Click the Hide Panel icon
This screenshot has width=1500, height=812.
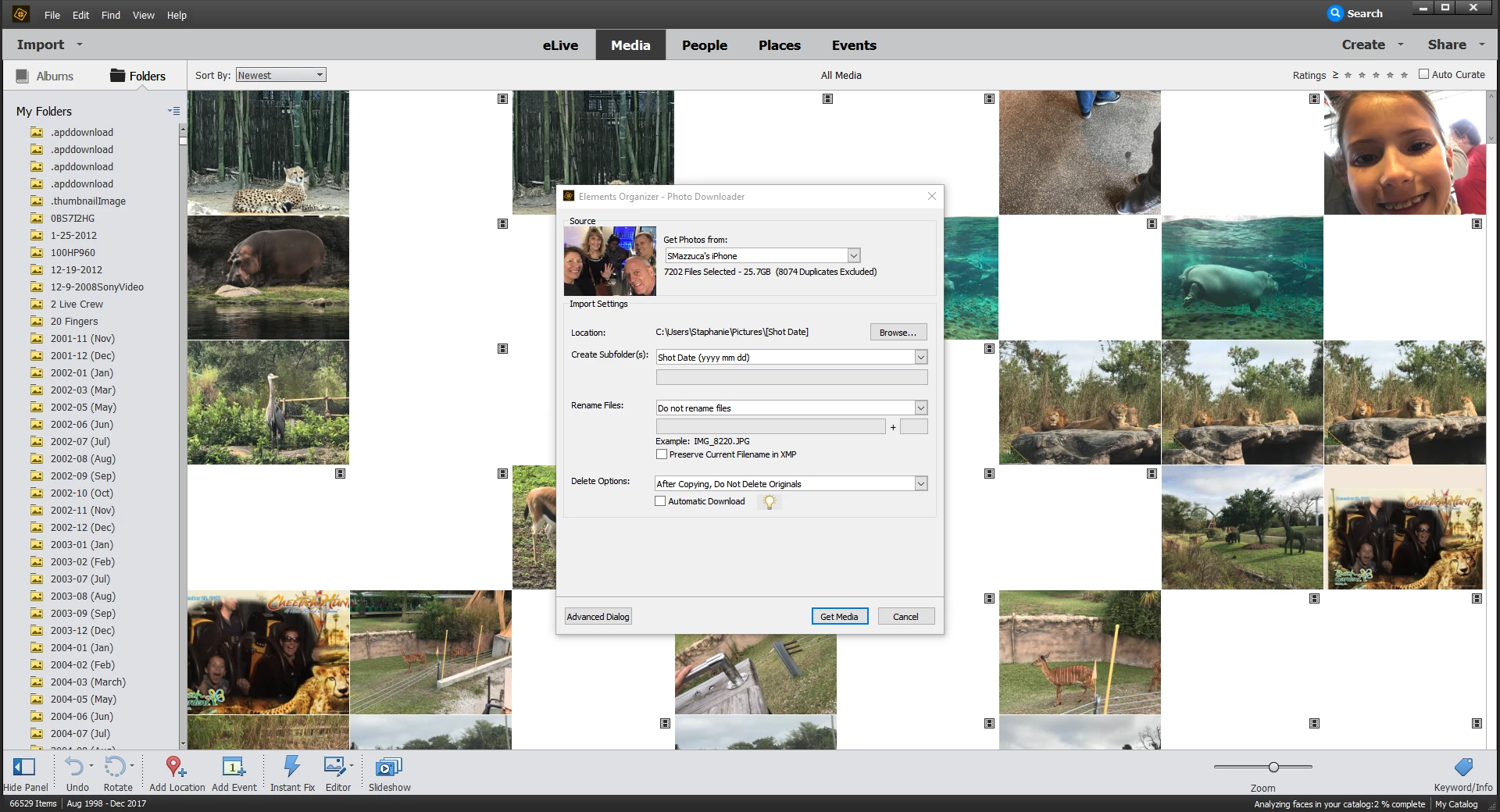tap(24, 767)
